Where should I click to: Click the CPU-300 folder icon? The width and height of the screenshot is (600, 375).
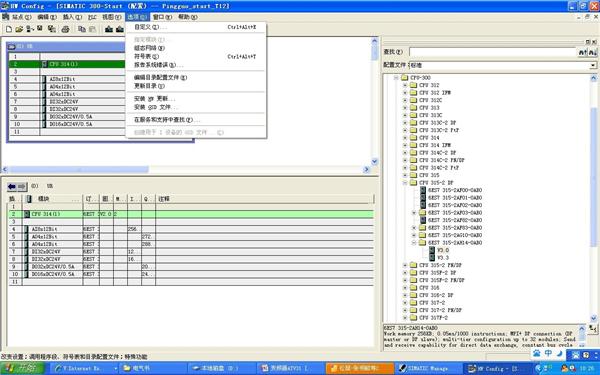404,78
